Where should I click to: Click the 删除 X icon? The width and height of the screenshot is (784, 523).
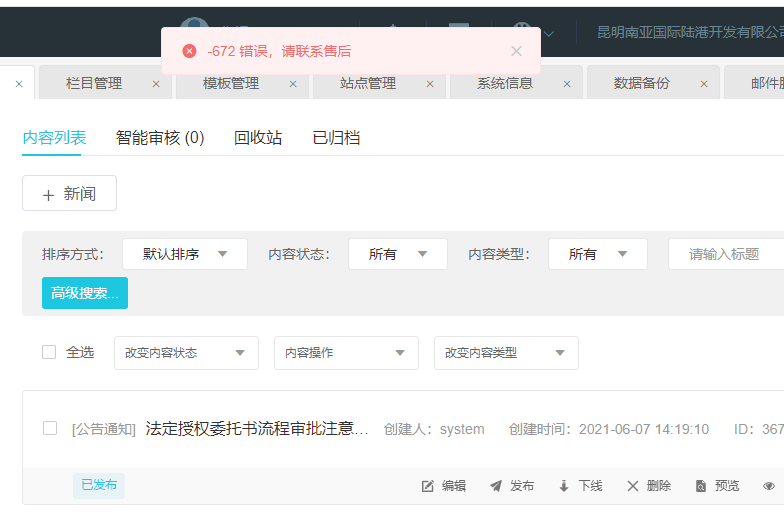point(632,486)
